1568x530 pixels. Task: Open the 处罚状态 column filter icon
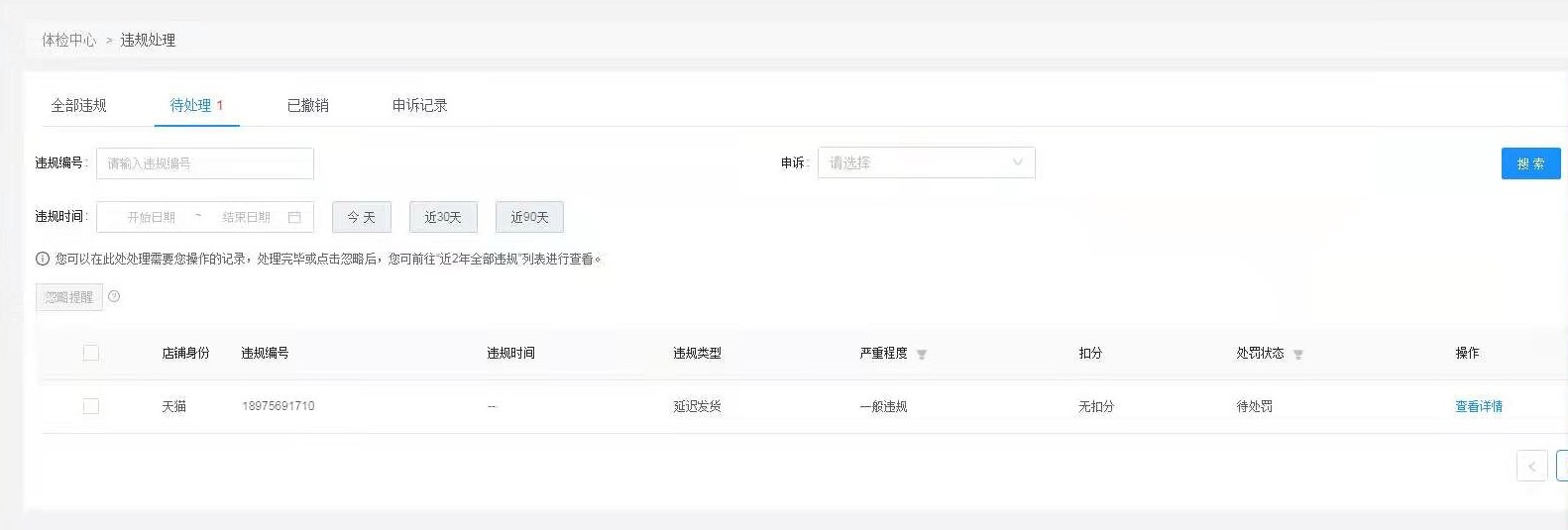tap(1298, 355)
